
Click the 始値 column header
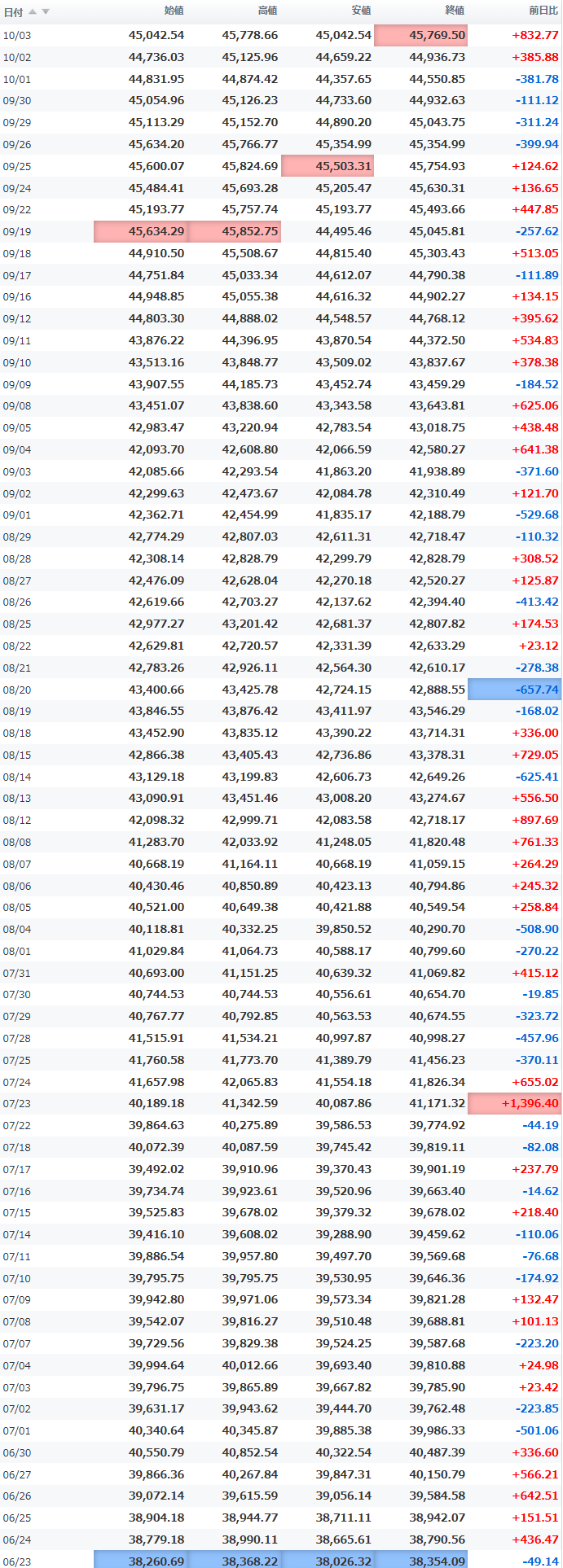point(174,11)
